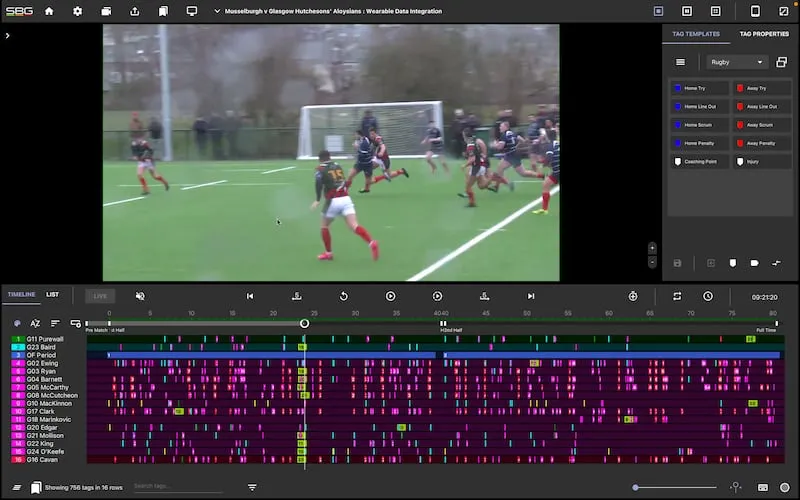The image size is (800, 500).
Task: Click the Away Penalty tag button
Action: tap(762, 143)
